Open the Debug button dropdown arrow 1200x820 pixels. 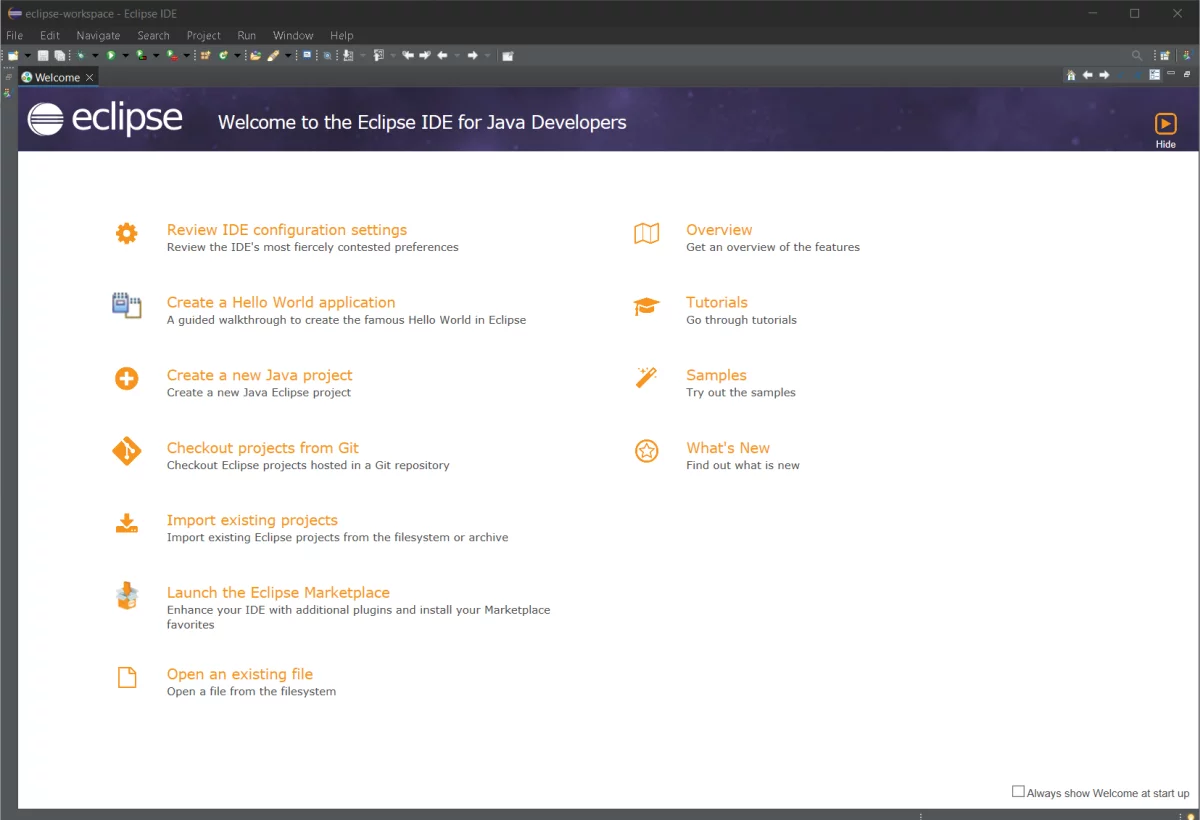(x=95, y=56)
